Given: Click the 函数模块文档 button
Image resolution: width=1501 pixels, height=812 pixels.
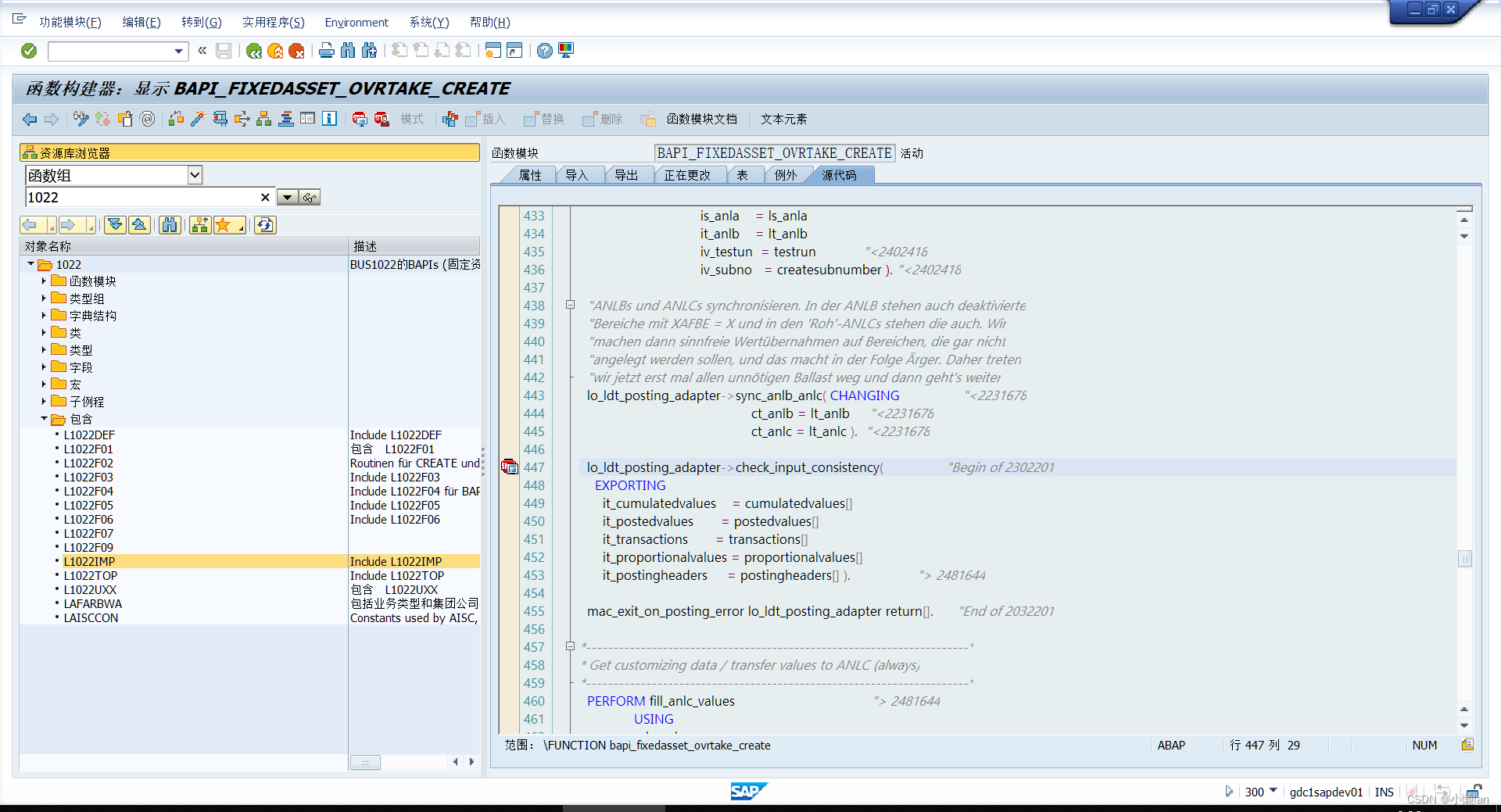Looking at the screenshot, I should [x=703, y=119].
